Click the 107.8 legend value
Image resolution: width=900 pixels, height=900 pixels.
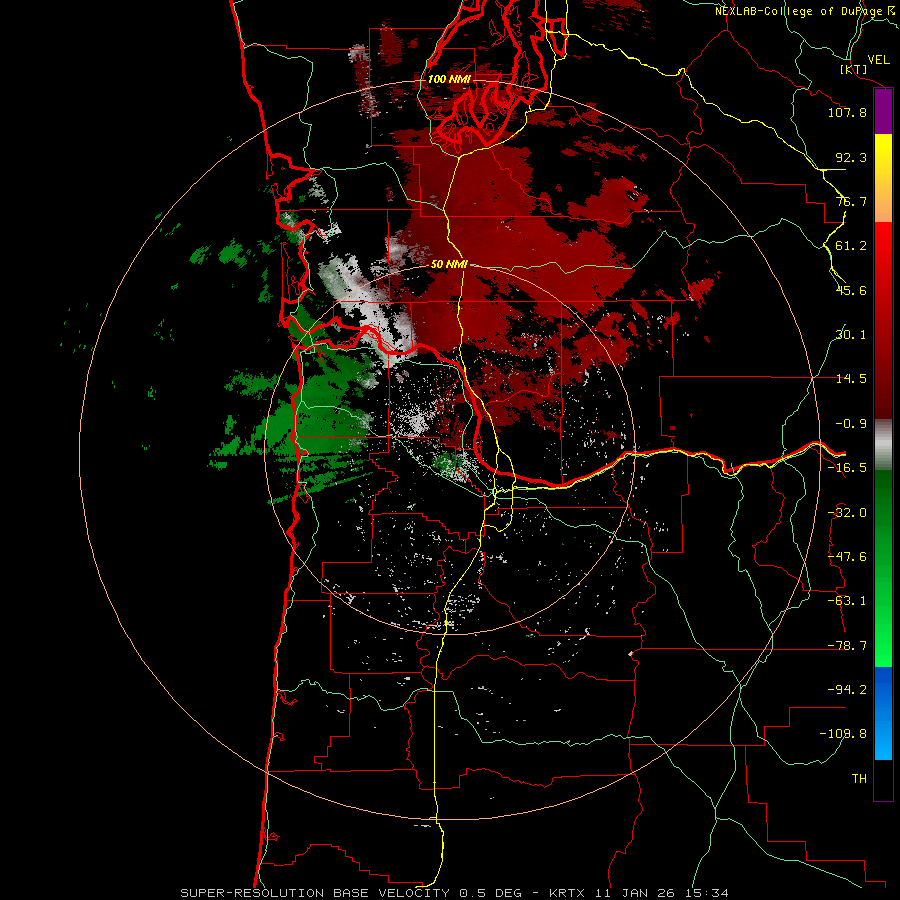pyautogui.click(x=847, y=112)
